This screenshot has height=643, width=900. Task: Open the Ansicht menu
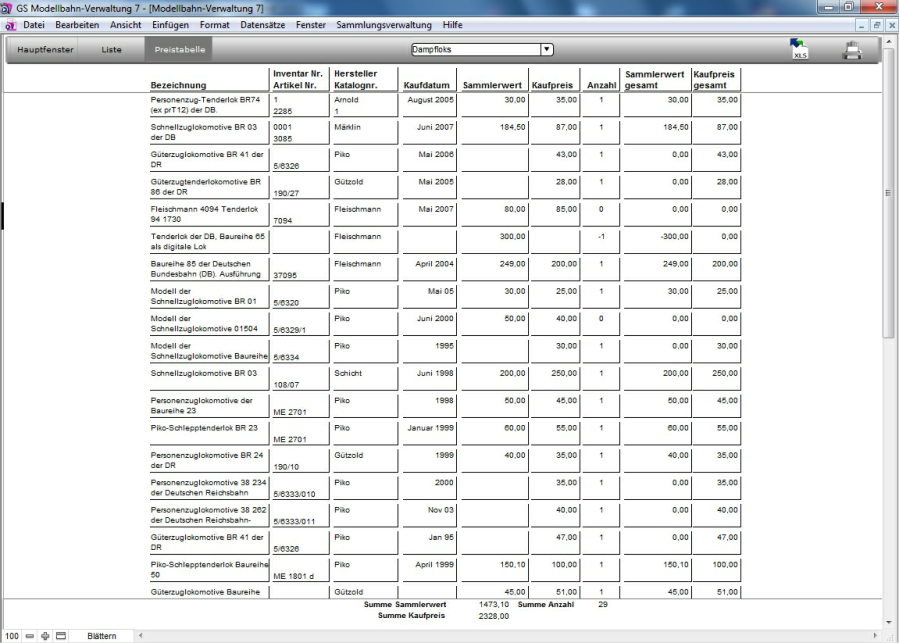pos(126,25)
